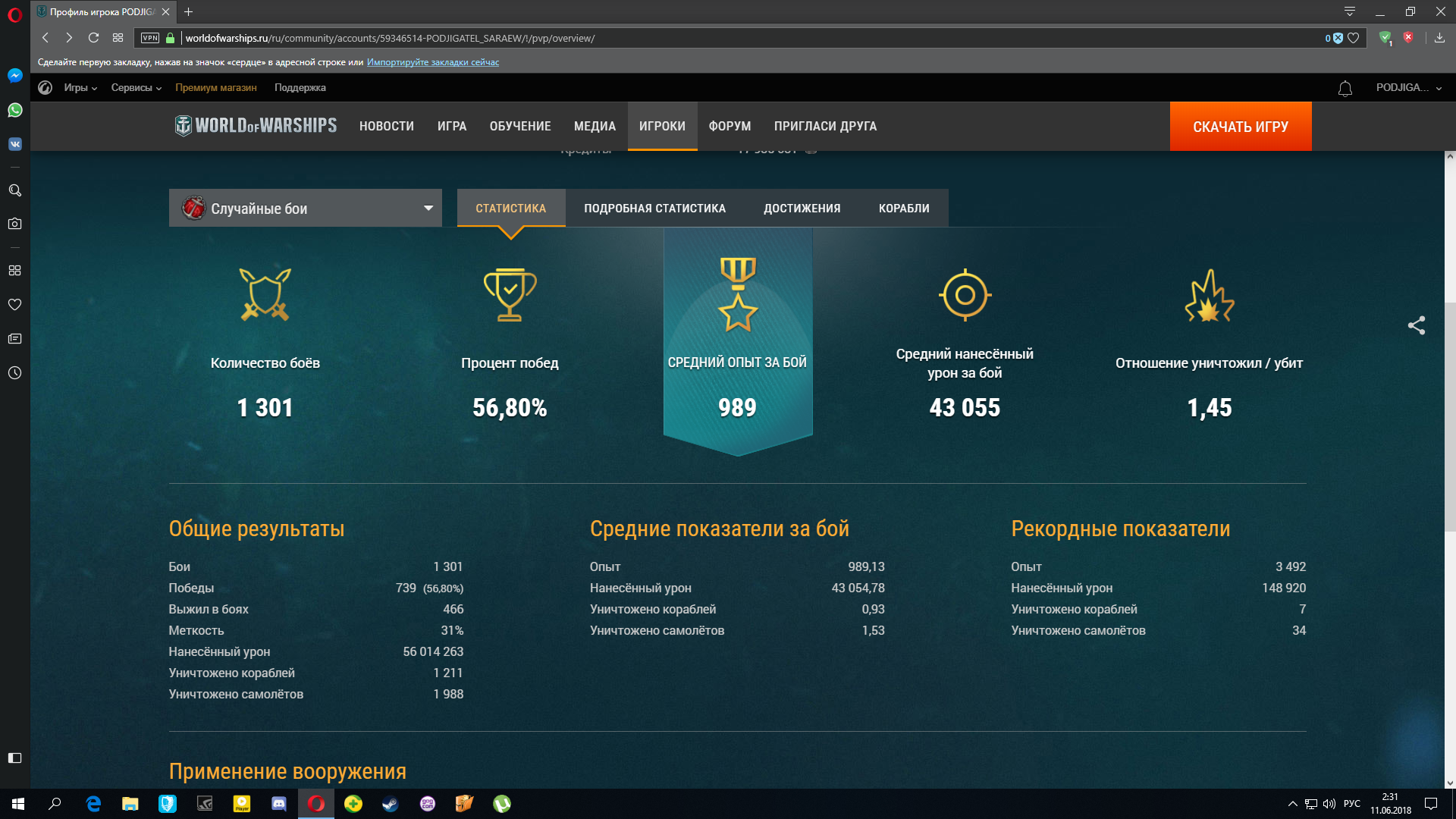Open Windows action center
The height and width of the screenshot is (819, 1456).
coord(1431,804)
